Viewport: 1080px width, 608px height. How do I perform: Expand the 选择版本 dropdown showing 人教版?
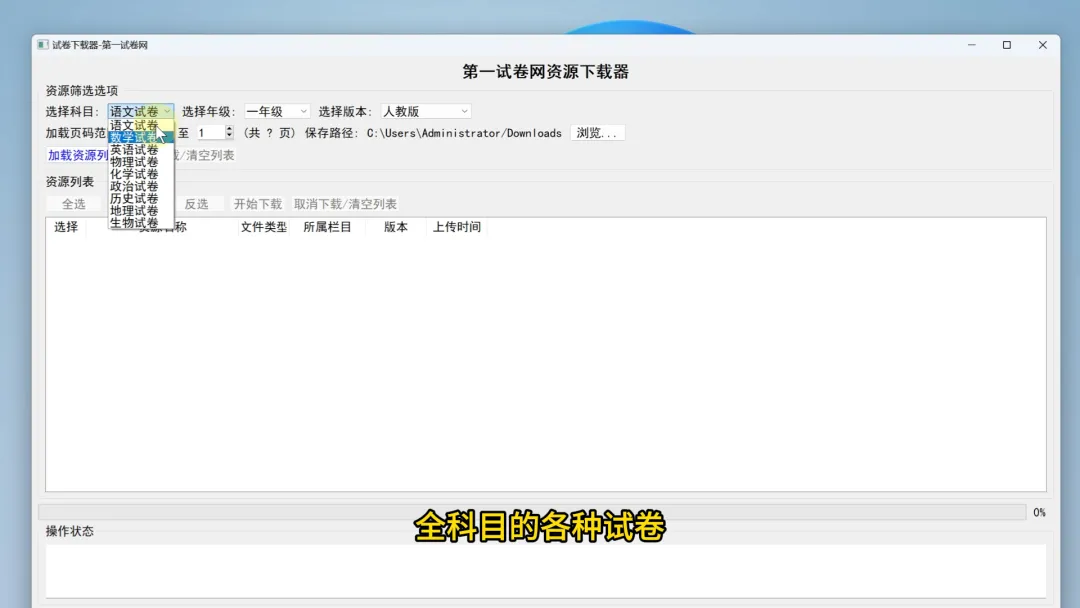pos(426,112)
